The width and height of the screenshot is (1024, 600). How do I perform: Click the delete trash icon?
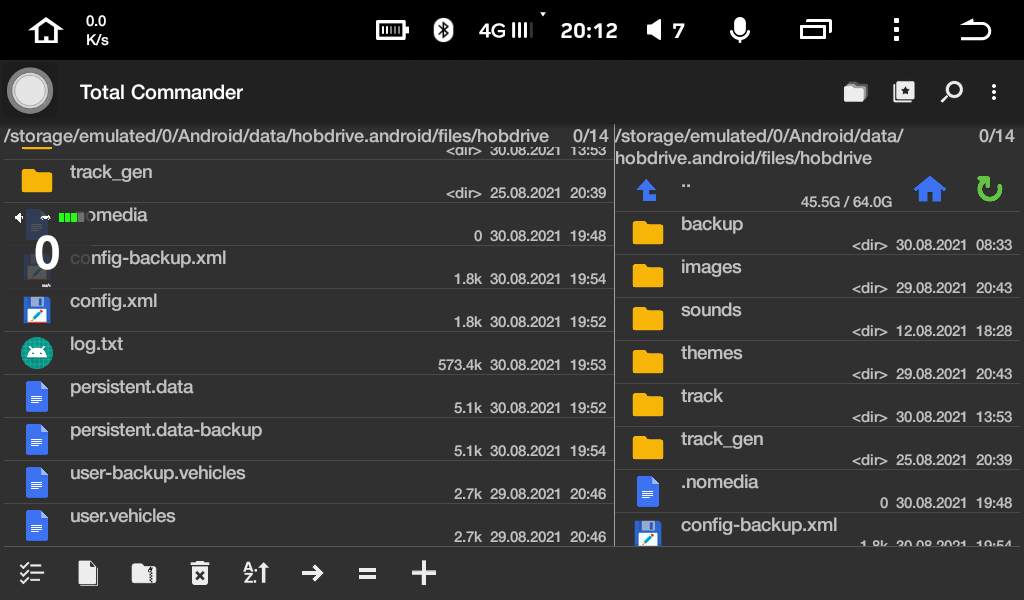[x=200, y=573]
